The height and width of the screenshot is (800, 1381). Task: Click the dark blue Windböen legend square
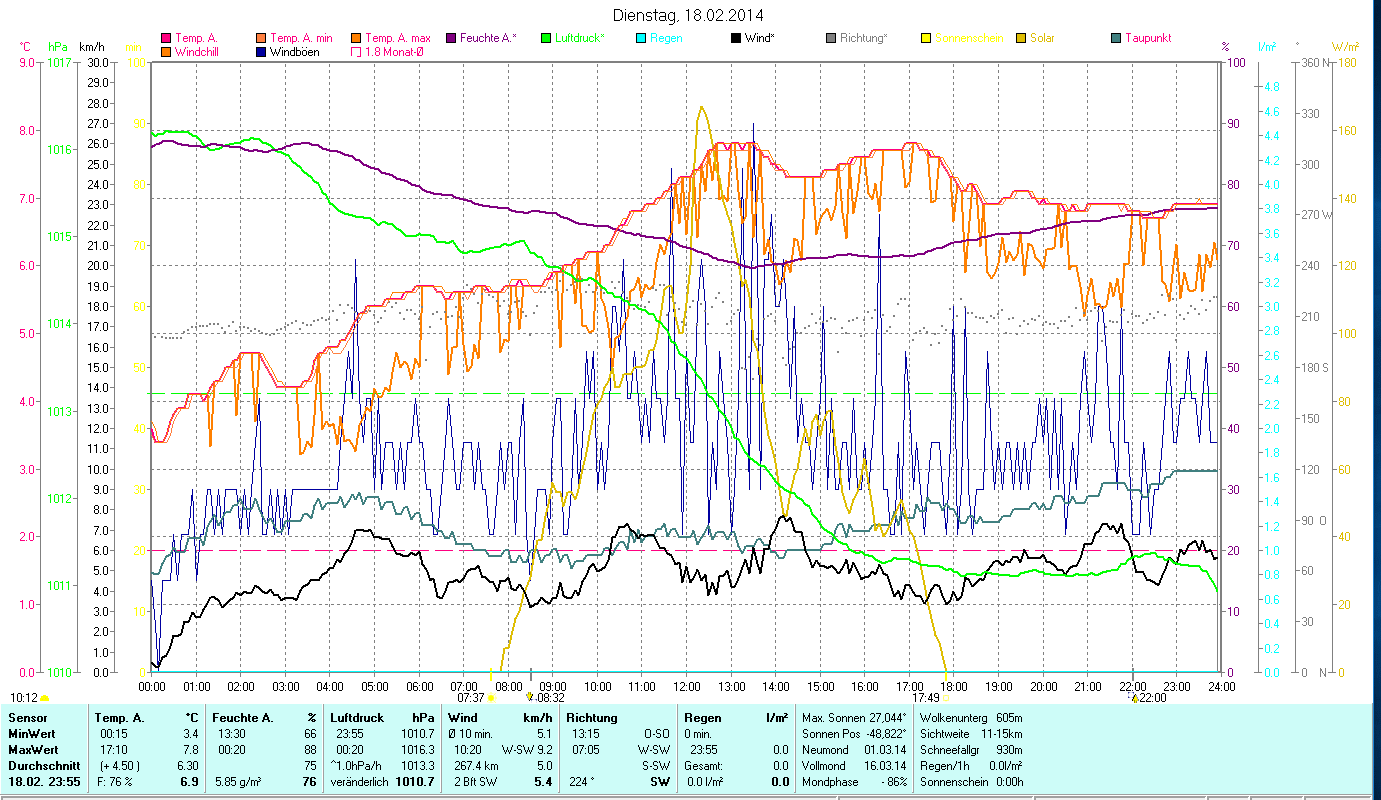coord(261,52)
